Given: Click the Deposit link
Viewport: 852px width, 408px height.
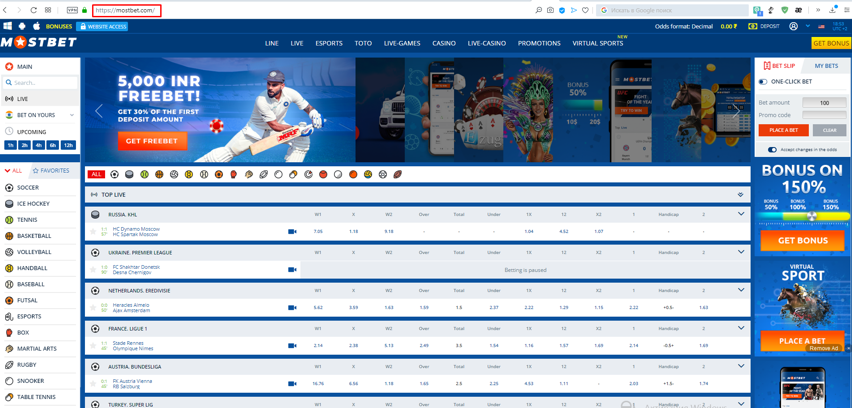Looking at the screenshot, I should pyautogui.click(x=765, y=26).
